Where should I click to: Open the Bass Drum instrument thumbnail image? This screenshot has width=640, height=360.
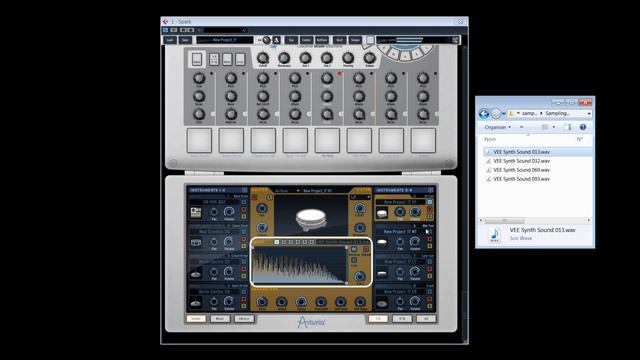pyautogui.click(x=196, y=212)
